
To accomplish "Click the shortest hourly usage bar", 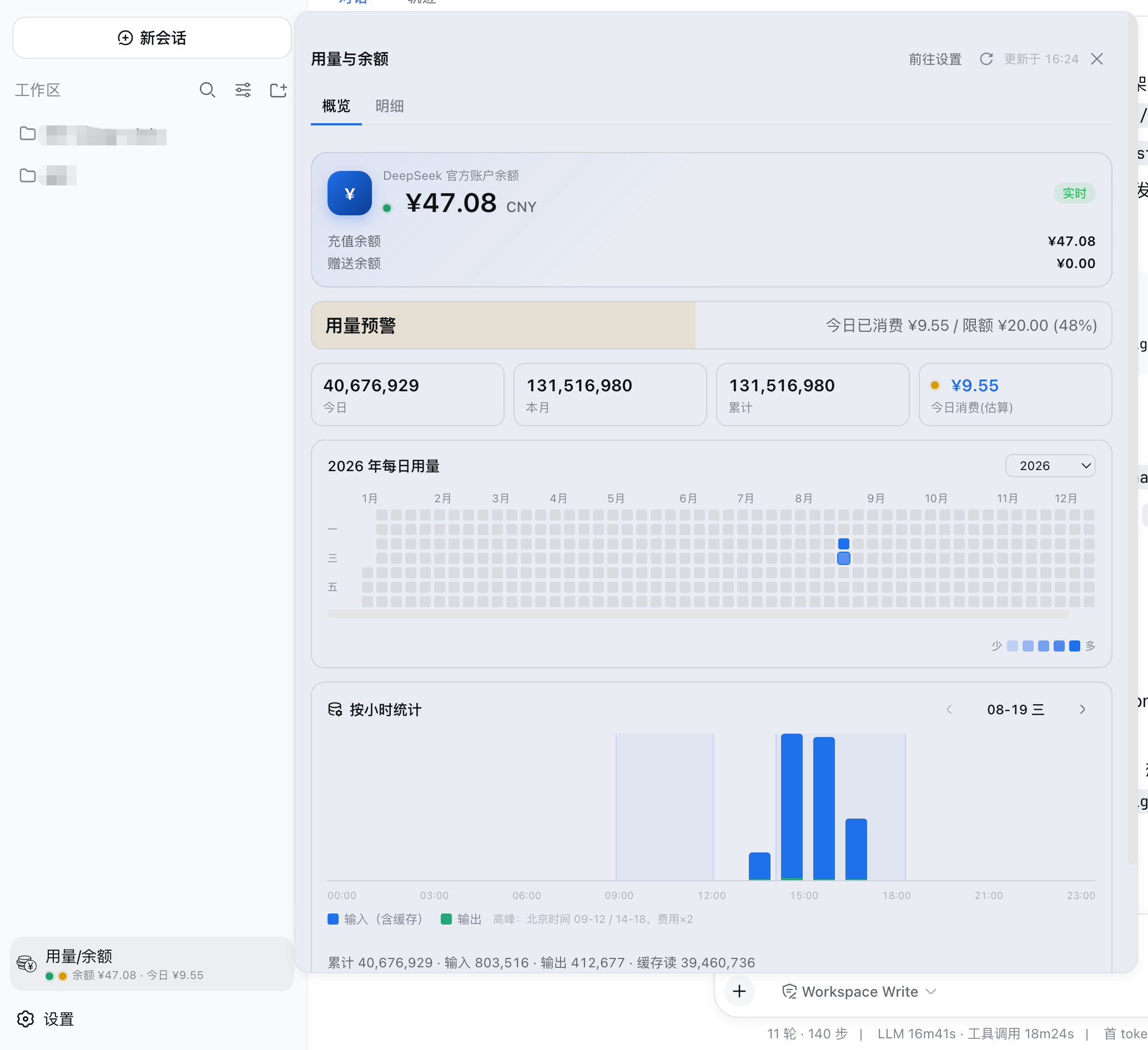I will coord(759,866).
